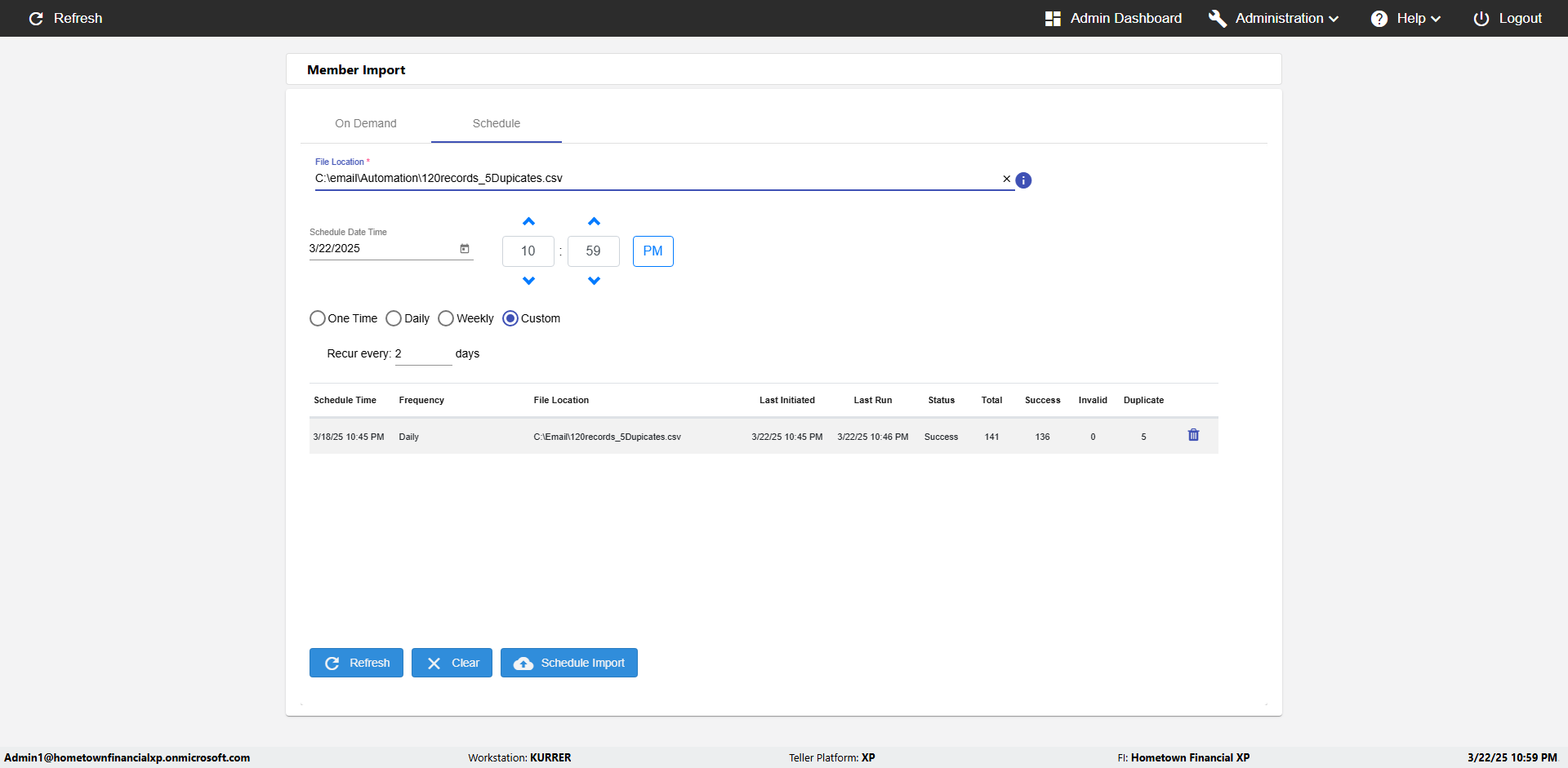This screenshot has width=1568, height=768.
Task: Decrease the minutes with down arrow
Action: (x=594, y=281)
